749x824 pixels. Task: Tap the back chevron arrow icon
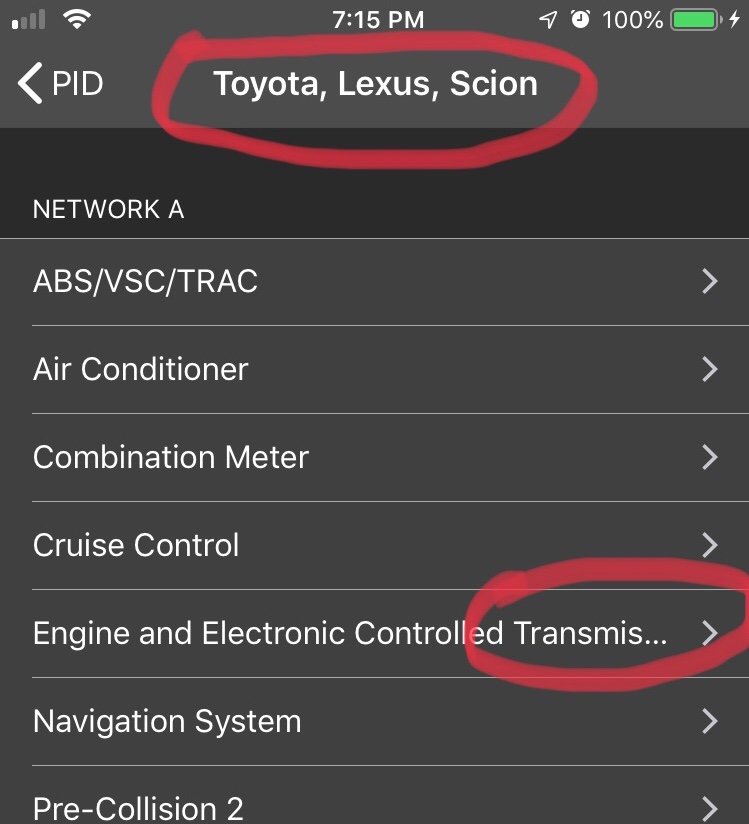[30, 83]
